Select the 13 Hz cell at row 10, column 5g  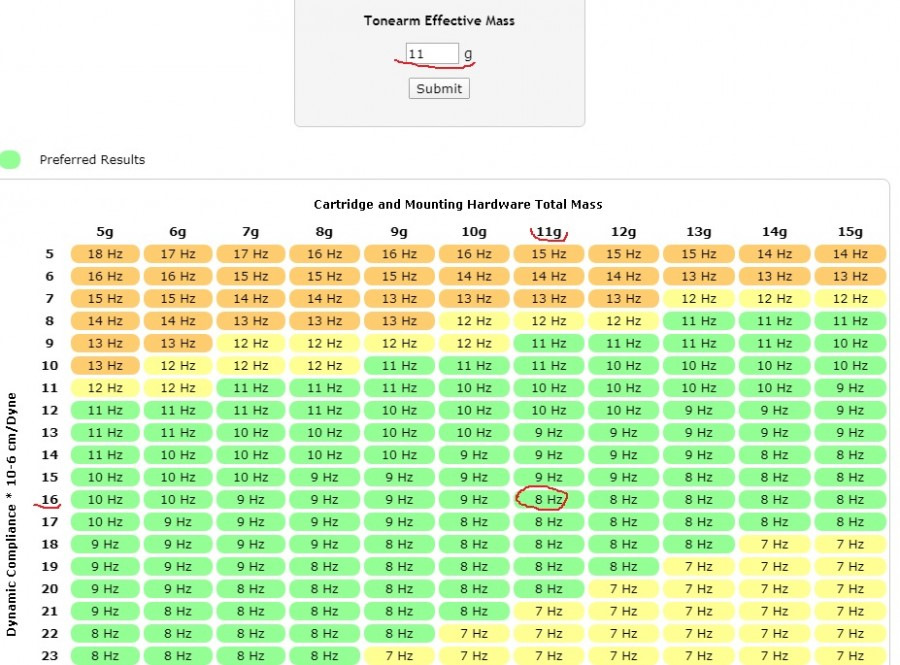point(105,366)
